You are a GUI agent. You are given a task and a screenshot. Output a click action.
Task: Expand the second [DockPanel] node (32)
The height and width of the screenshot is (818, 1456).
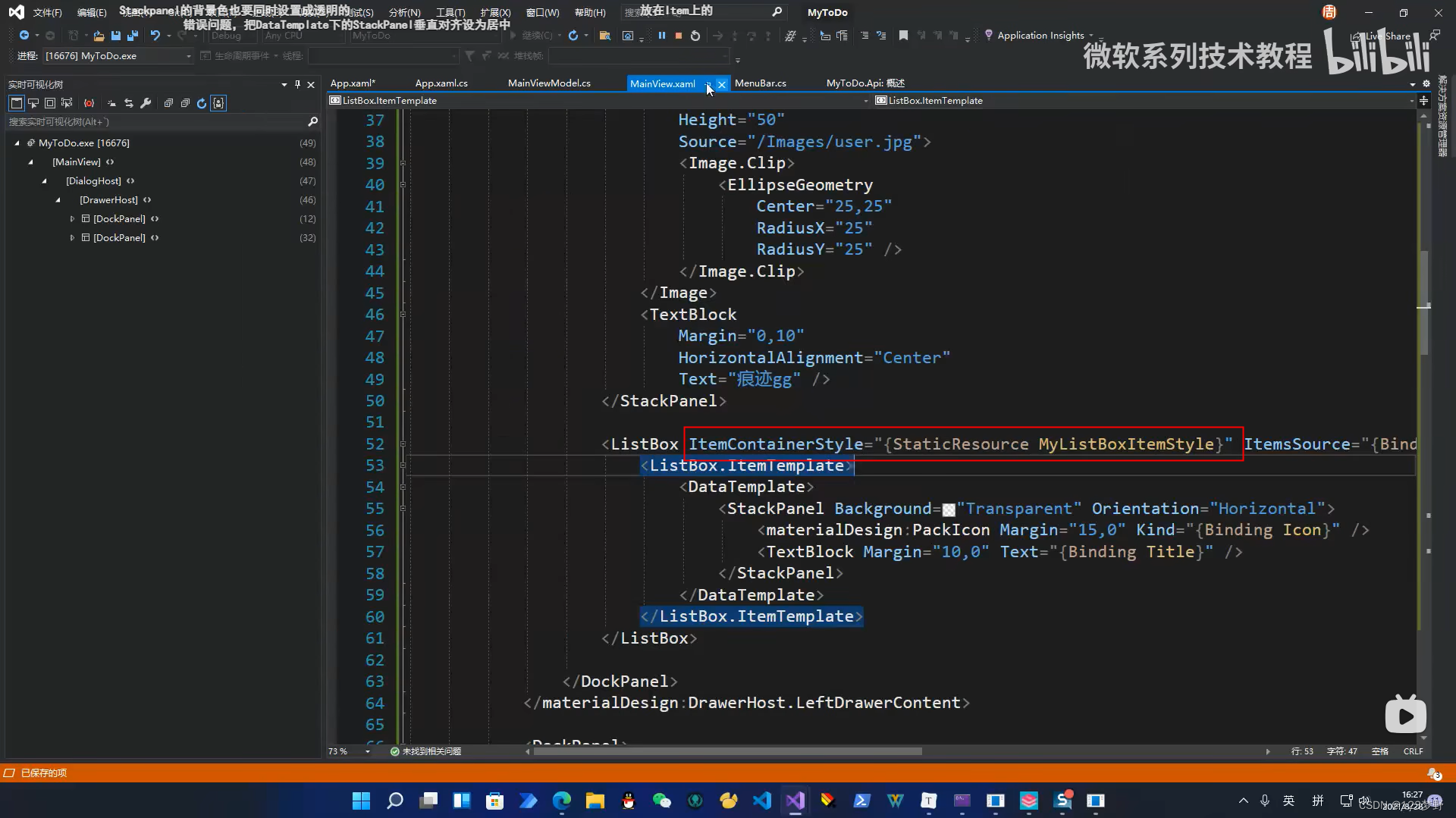pos(72,237)
